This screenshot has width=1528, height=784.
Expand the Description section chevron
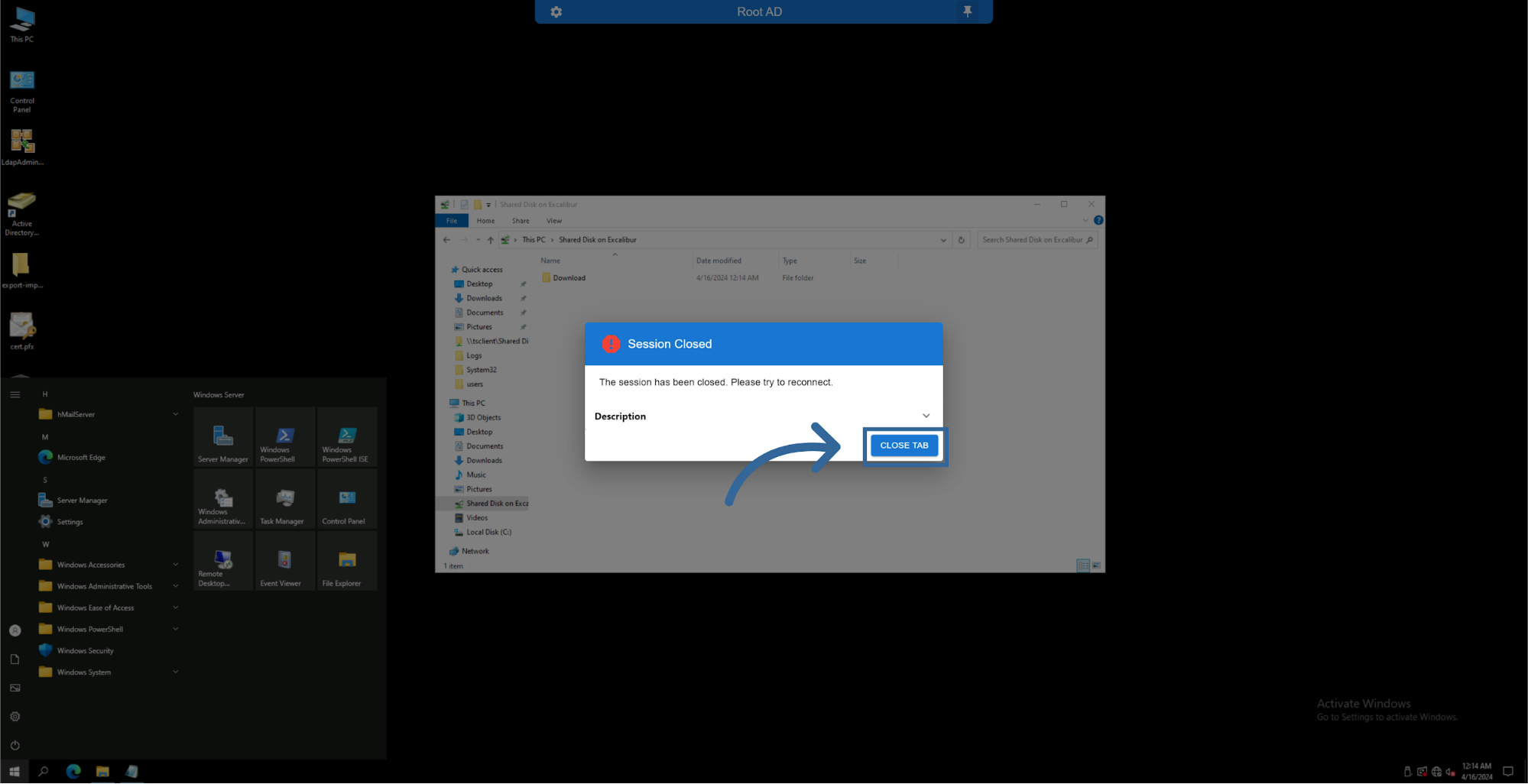pyautogui.click(x=926, y=416)
